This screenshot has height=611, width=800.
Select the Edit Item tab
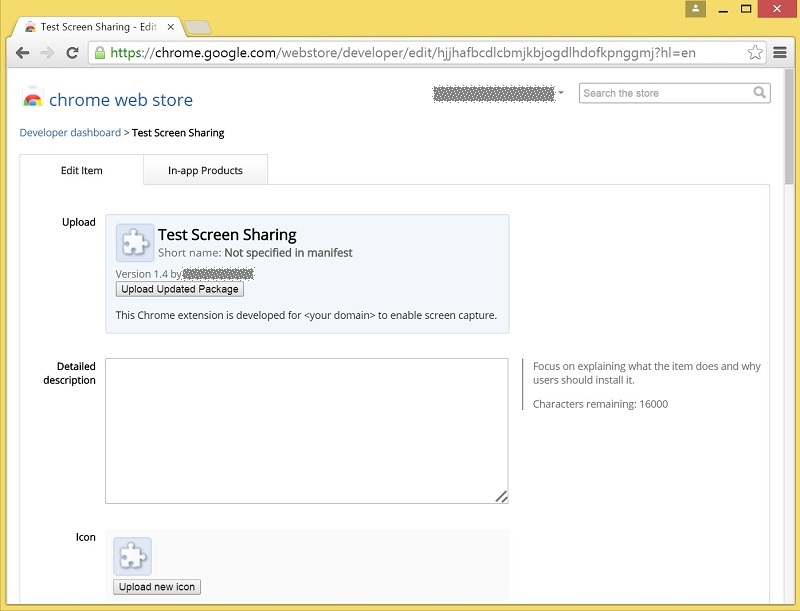pyautogui.click(x=81, y=171)
